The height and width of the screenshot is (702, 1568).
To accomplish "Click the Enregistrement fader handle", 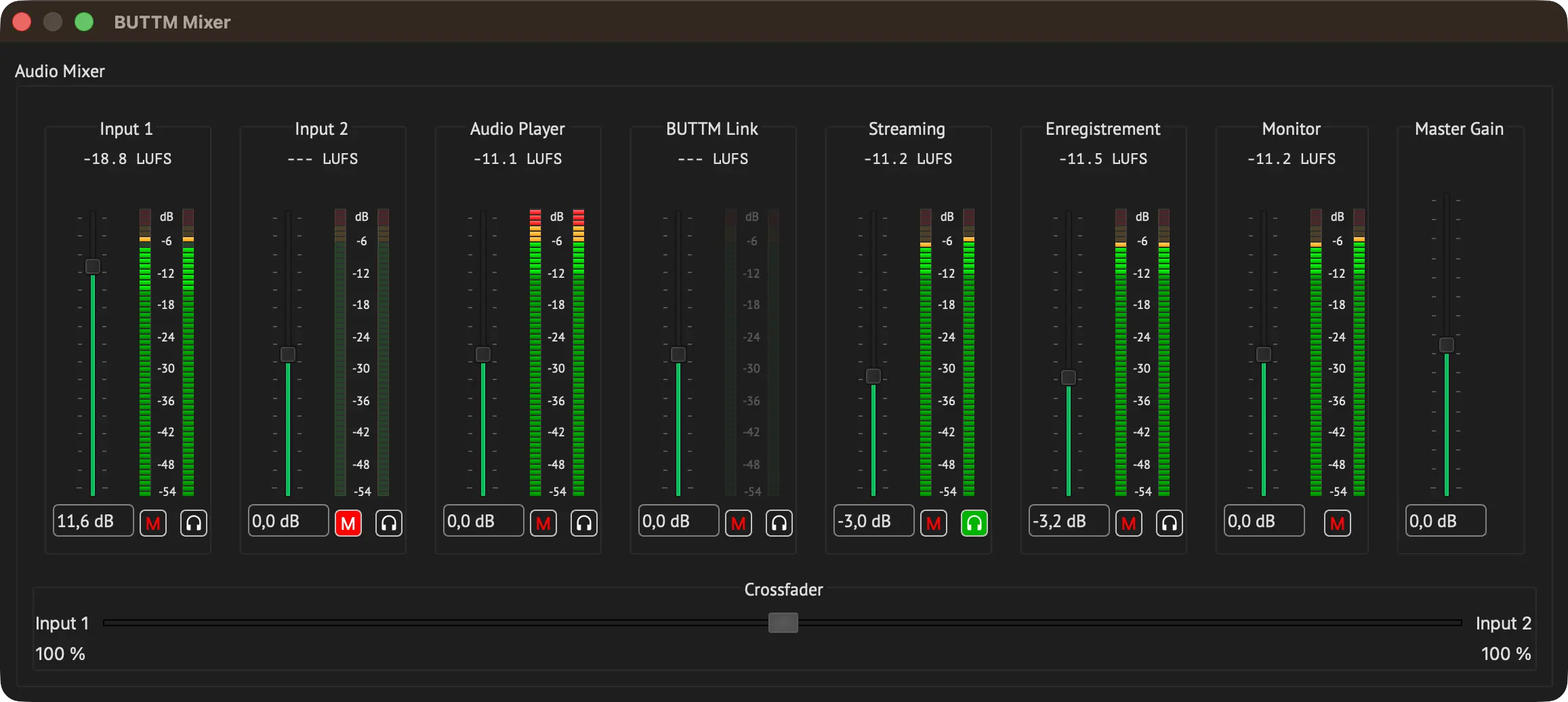I will tap(1069, 377).
